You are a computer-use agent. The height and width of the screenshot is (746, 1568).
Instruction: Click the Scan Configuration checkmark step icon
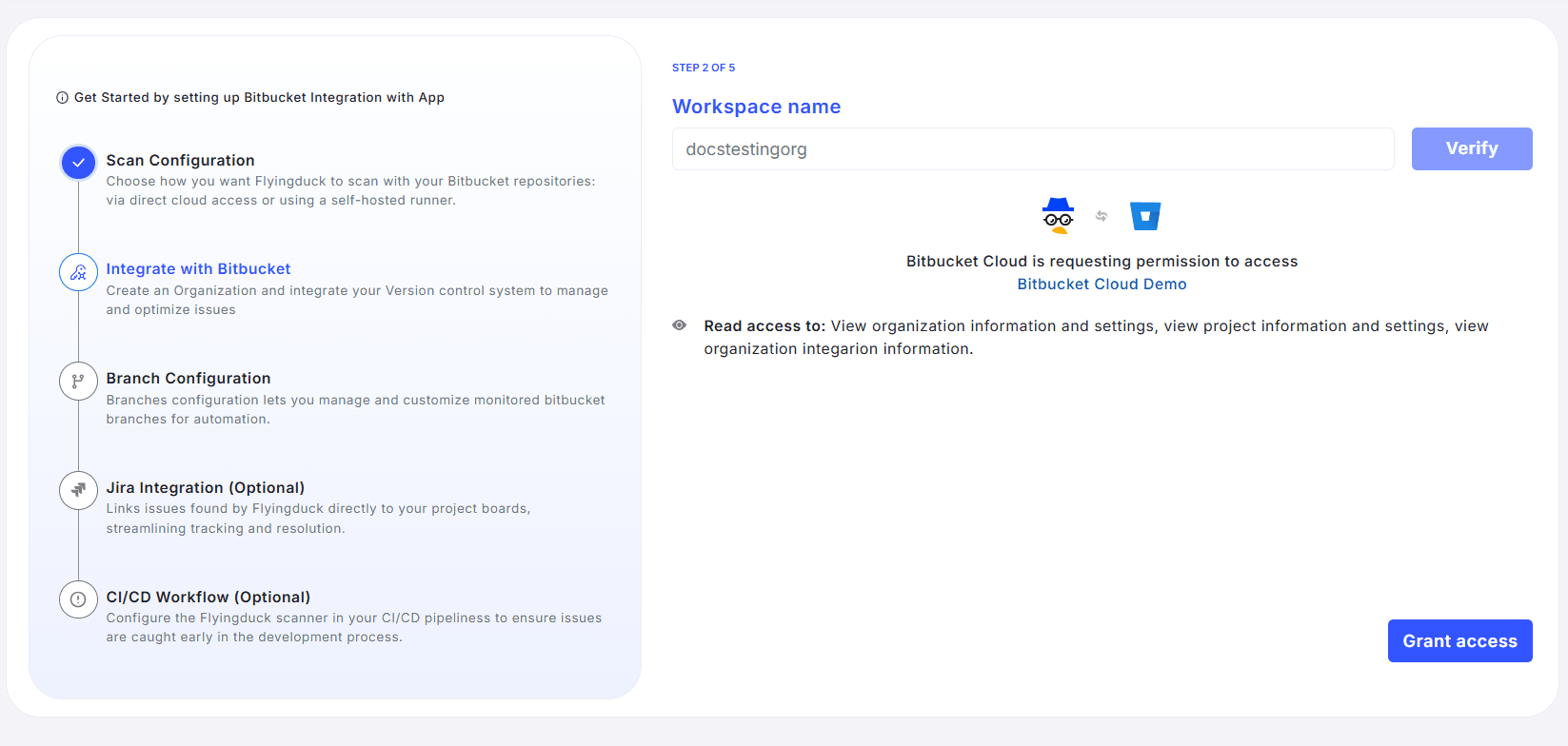coord(78,163)
